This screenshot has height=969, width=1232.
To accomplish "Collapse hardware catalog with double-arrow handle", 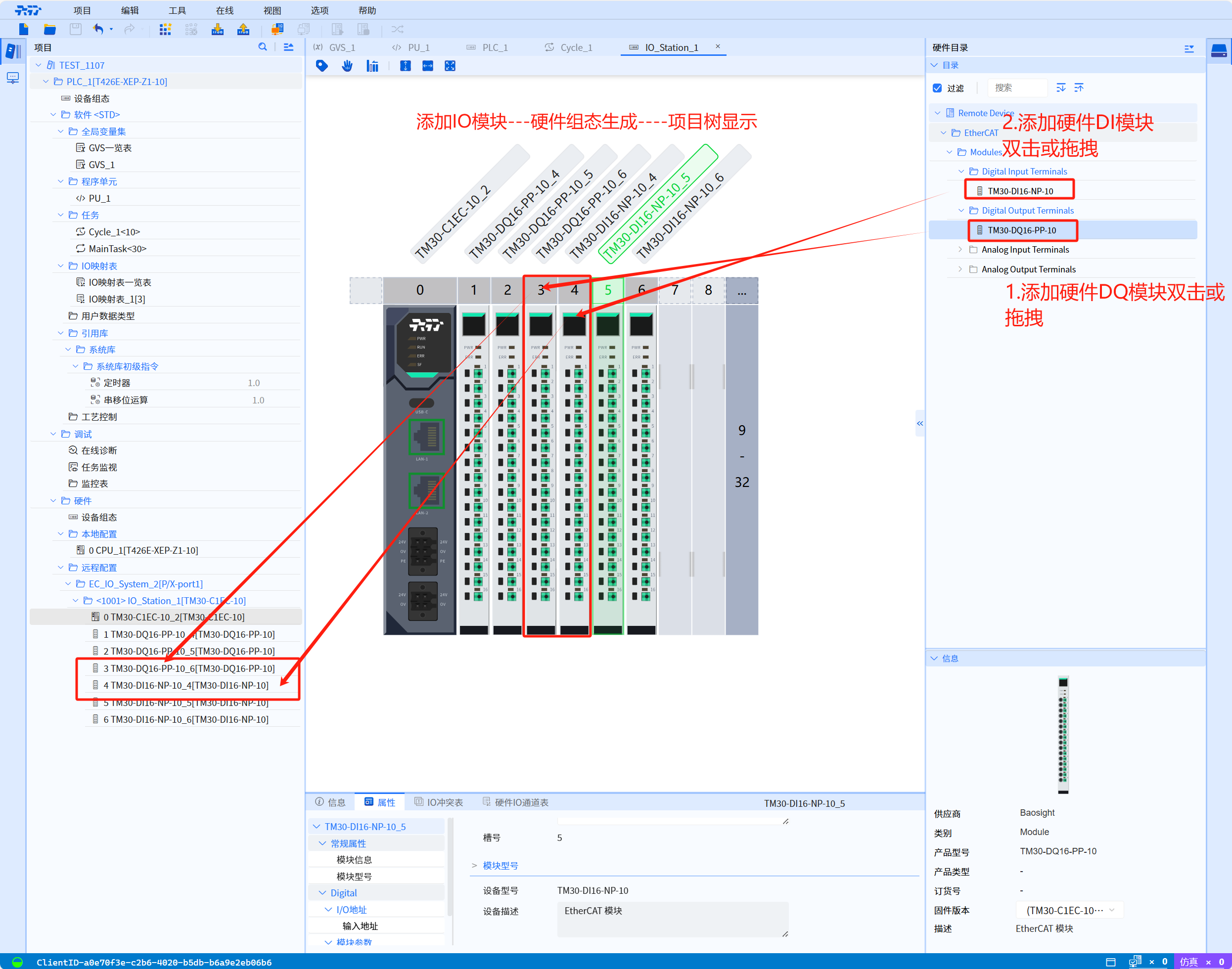I will tap(920, 423).
